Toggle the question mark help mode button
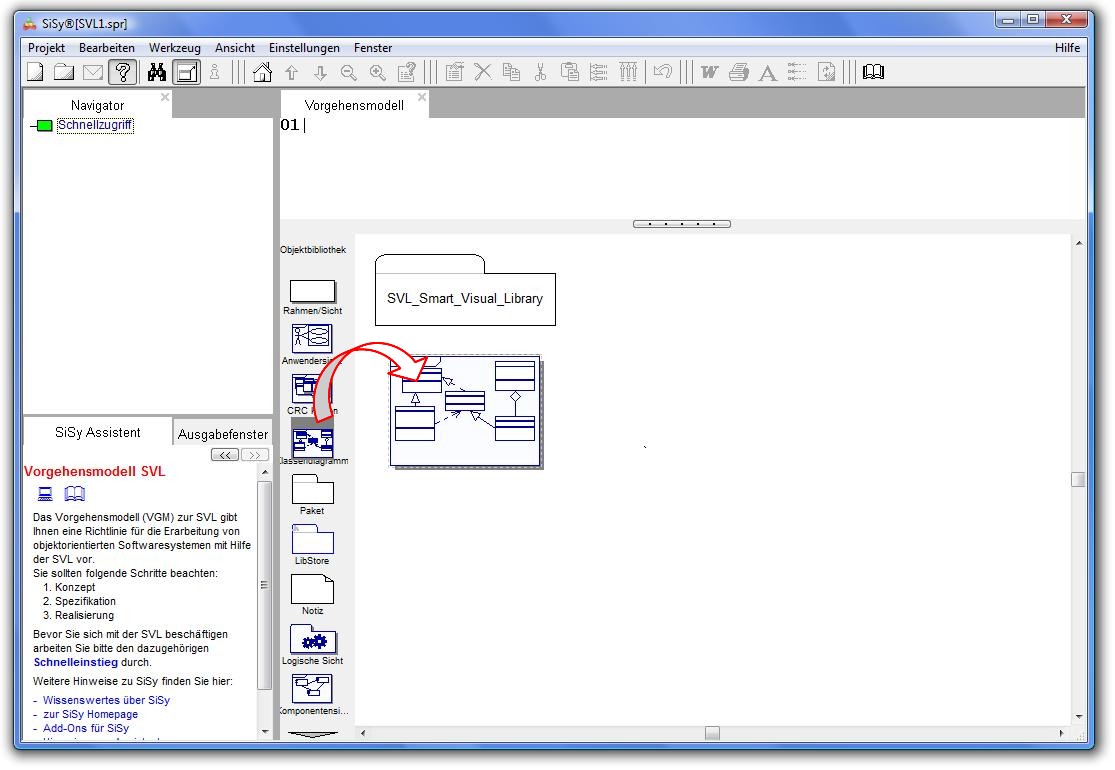Screen dimensions: 1115x770 point(123,72)
